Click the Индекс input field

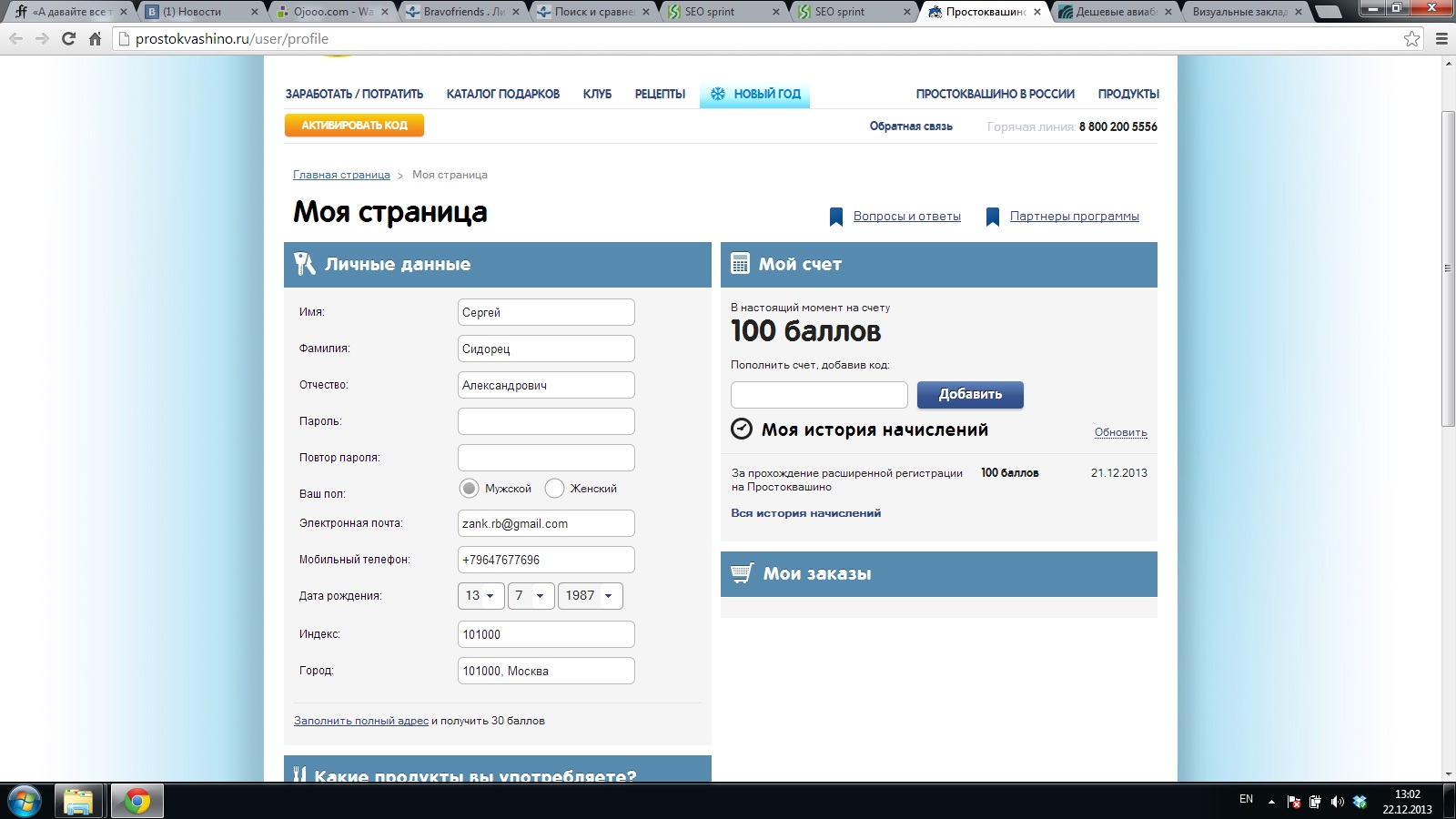tap(546, 634)
